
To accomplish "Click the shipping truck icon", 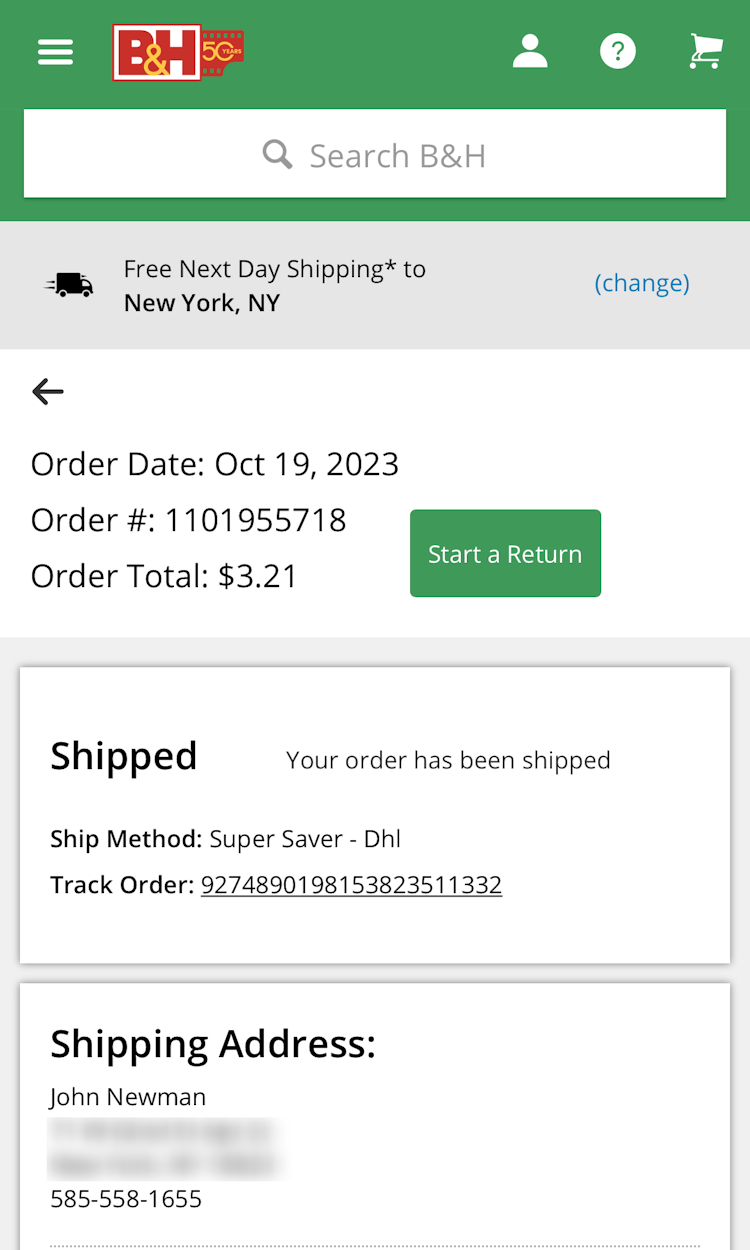I will [x=68, y=284].
